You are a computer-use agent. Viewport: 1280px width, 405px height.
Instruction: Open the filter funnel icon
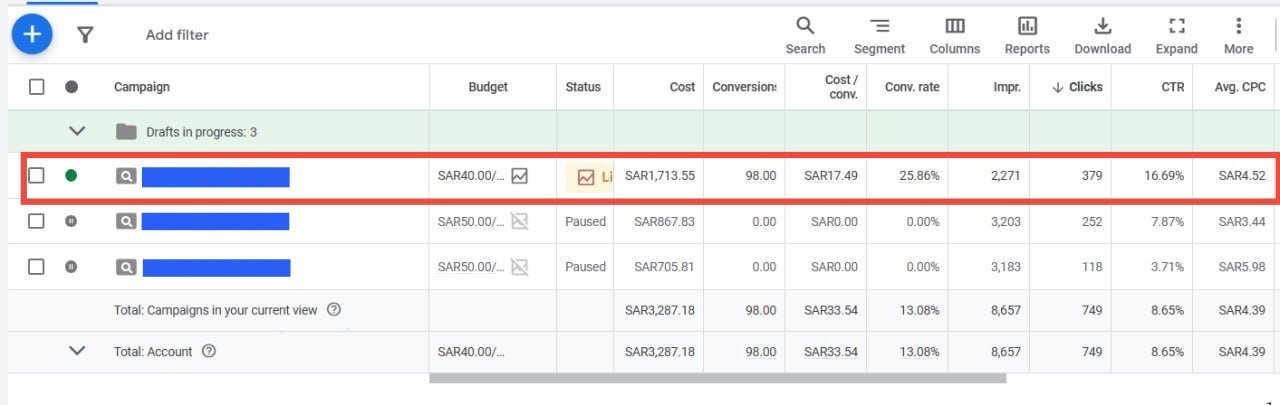[85, 35]
